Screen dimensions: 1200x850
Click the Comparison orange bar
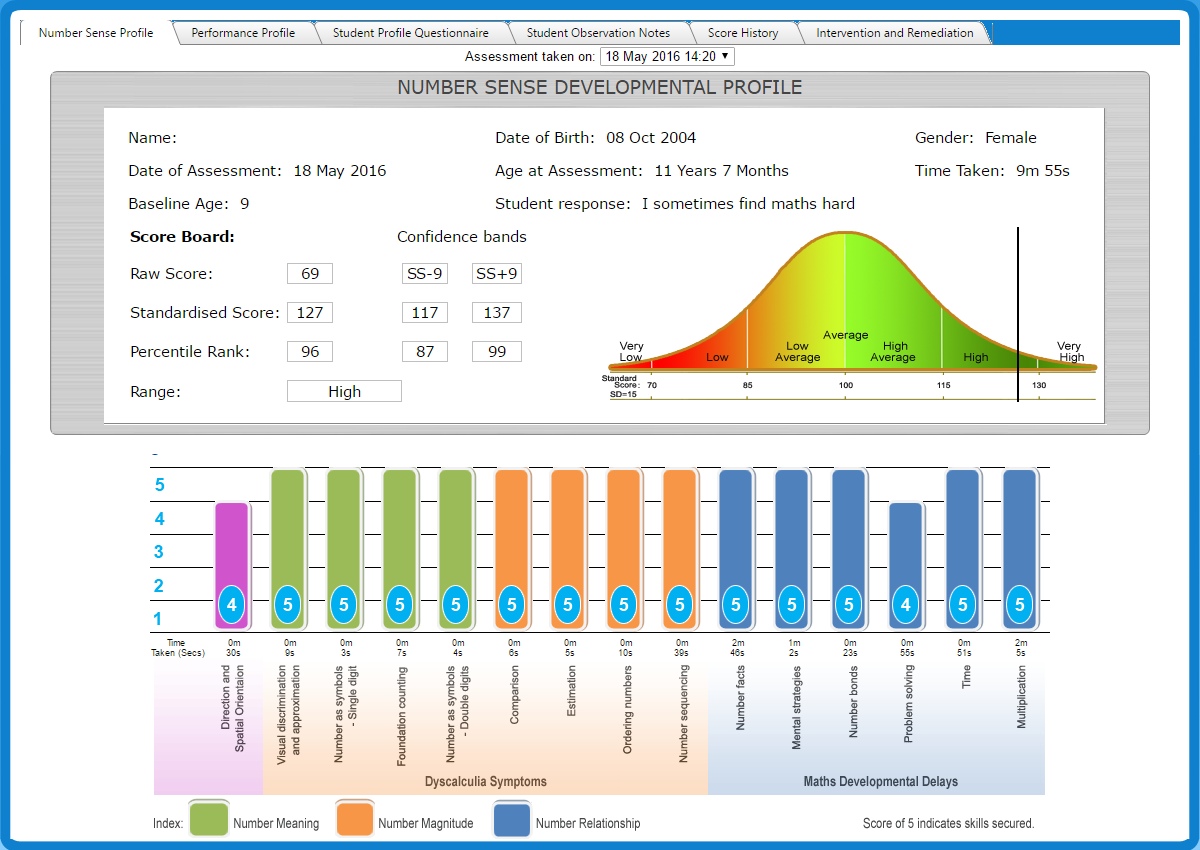512,550
